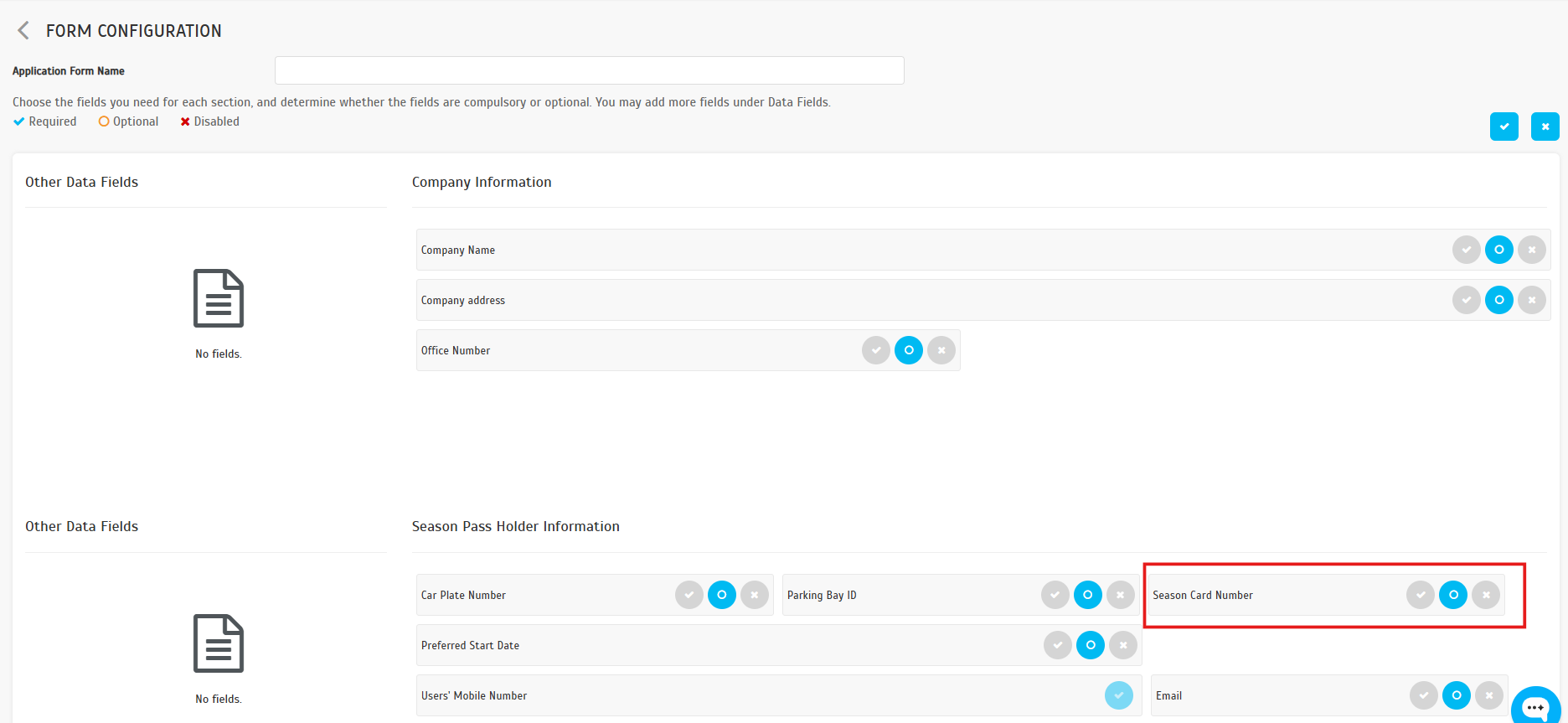Mark Season Card Number as required
Screen dimensions: 1568x723
click(x=1420, y=595)
